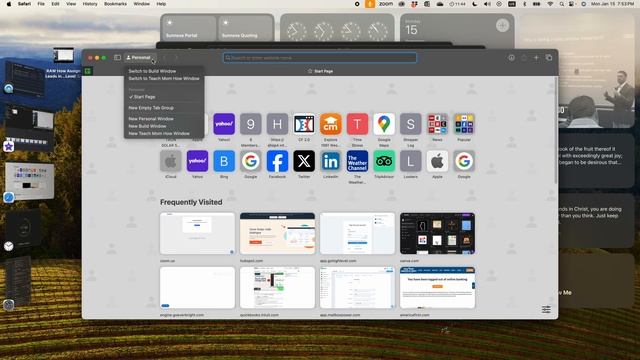Open the orange cm favorite

[x=331, y=124]
